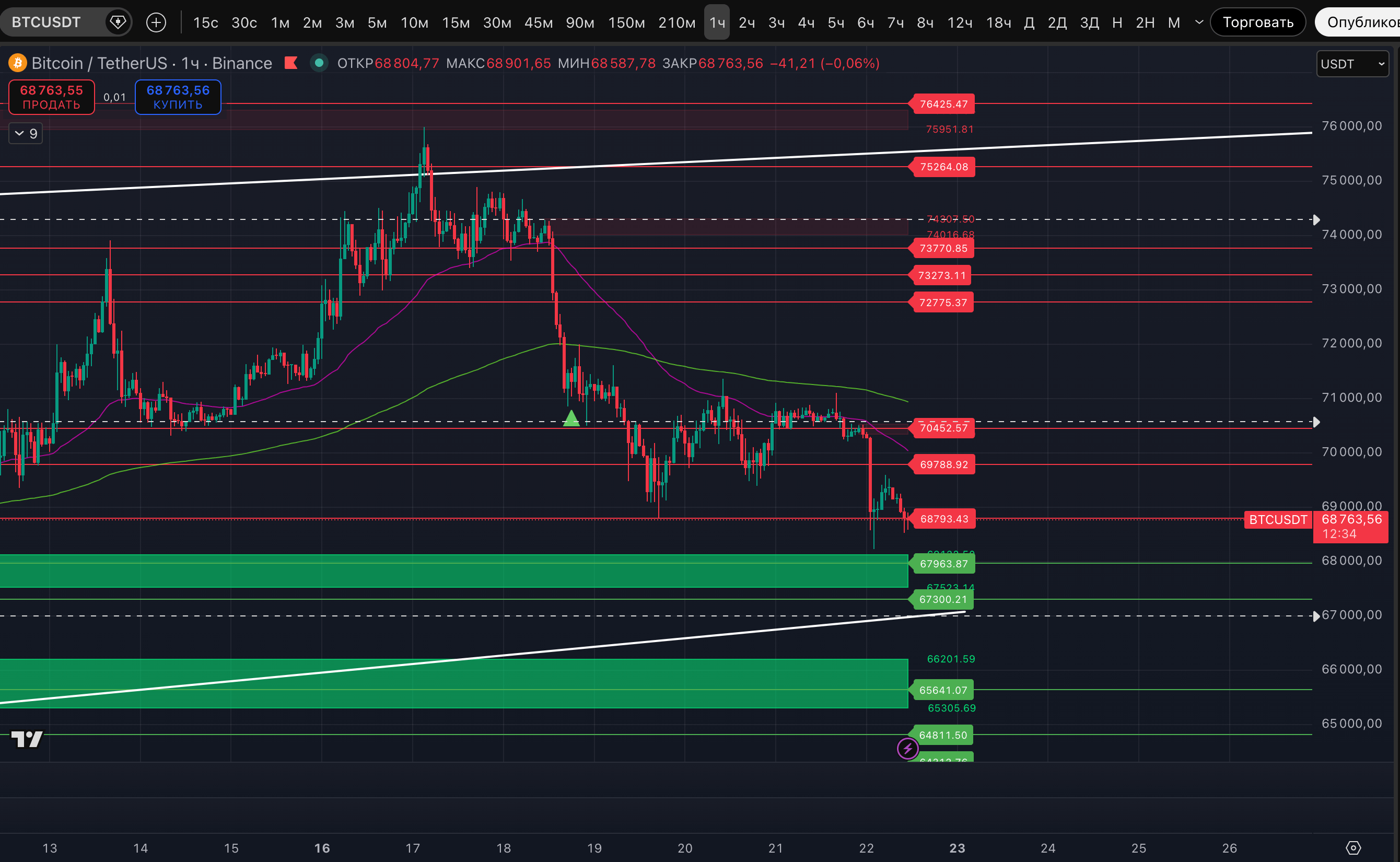Add a symbol with the plus icon

156,22
